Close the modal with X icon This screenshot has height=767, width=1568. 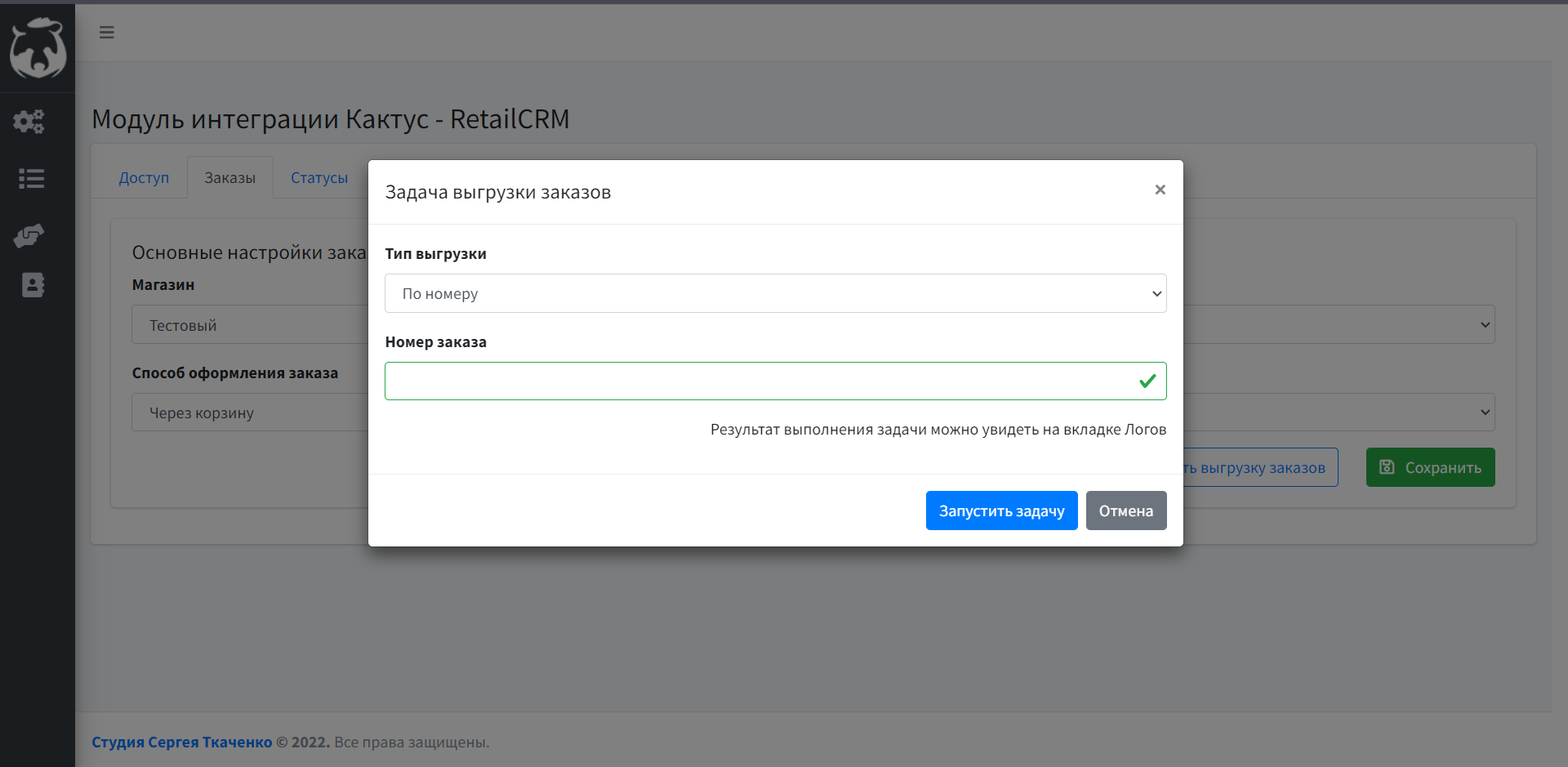pos(1160,190)
